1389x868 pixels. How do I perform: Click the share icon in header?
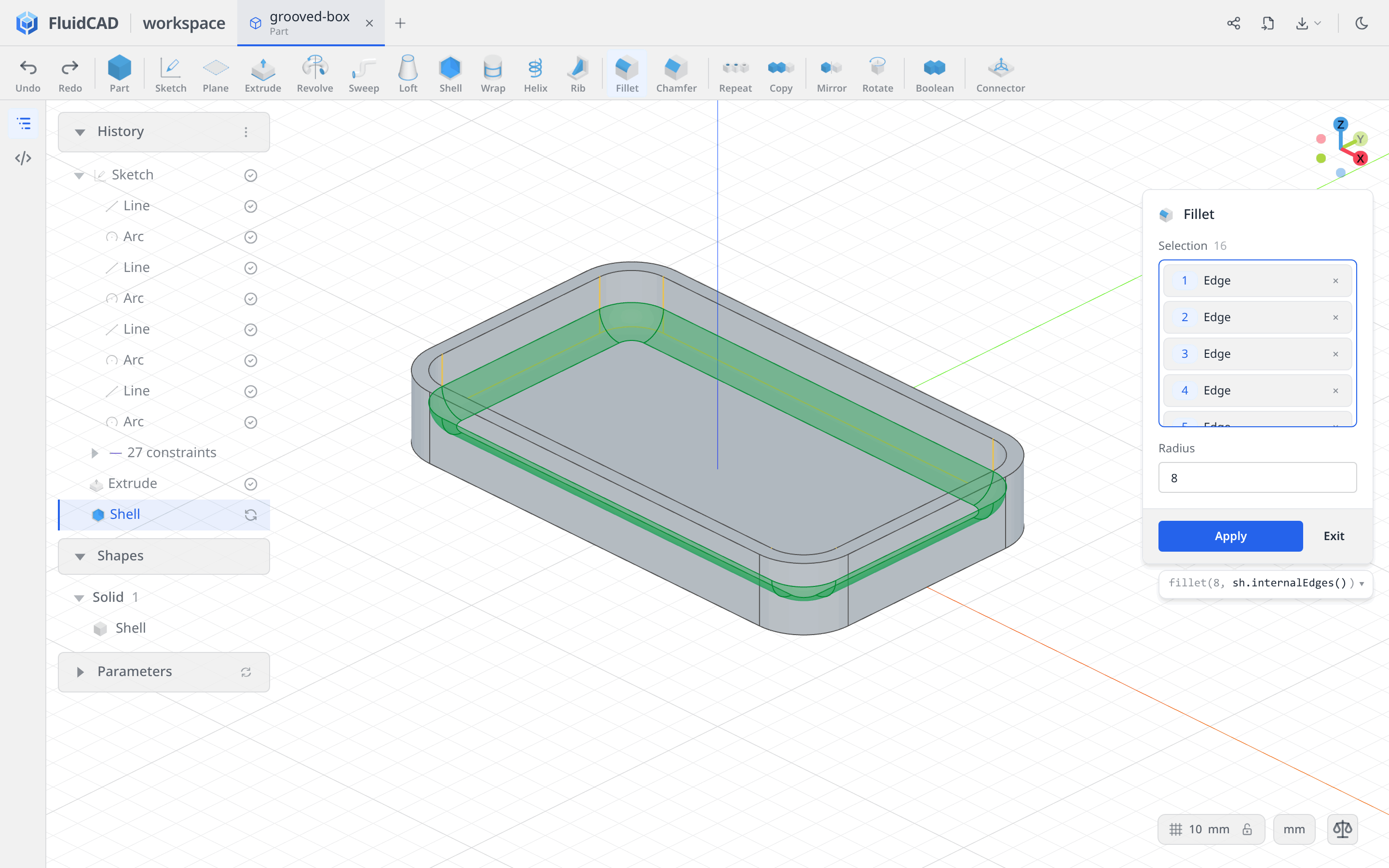[x=1233, y=23]
